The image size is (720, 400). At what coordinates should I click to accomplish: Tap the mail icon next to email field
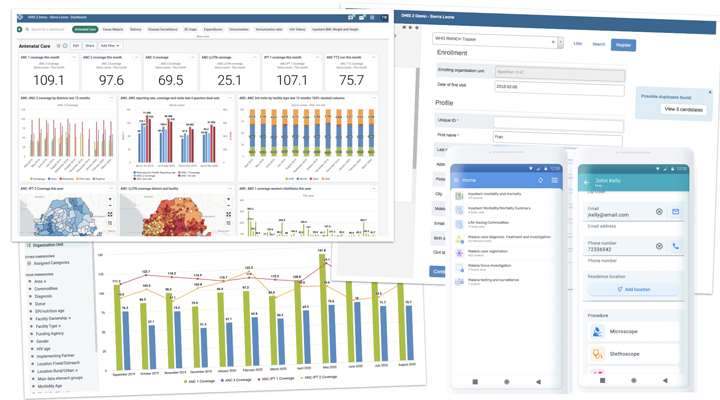point(675,212)
